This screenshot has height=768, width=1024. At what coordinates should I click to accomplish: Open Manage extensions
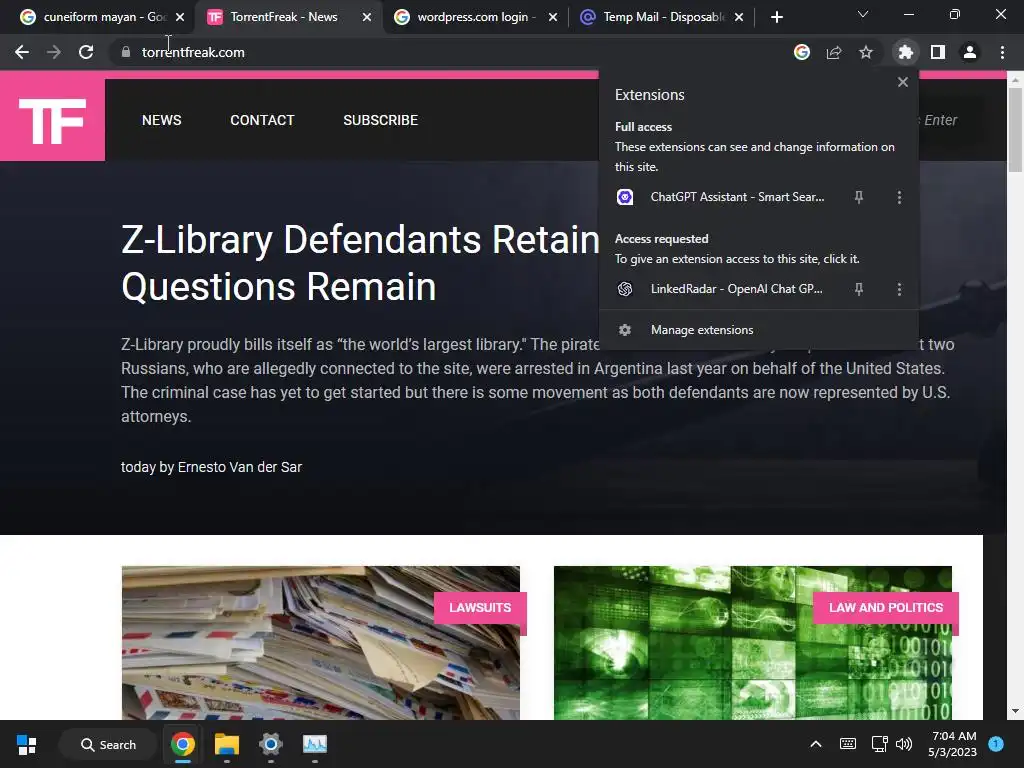(x=759, y=330)
